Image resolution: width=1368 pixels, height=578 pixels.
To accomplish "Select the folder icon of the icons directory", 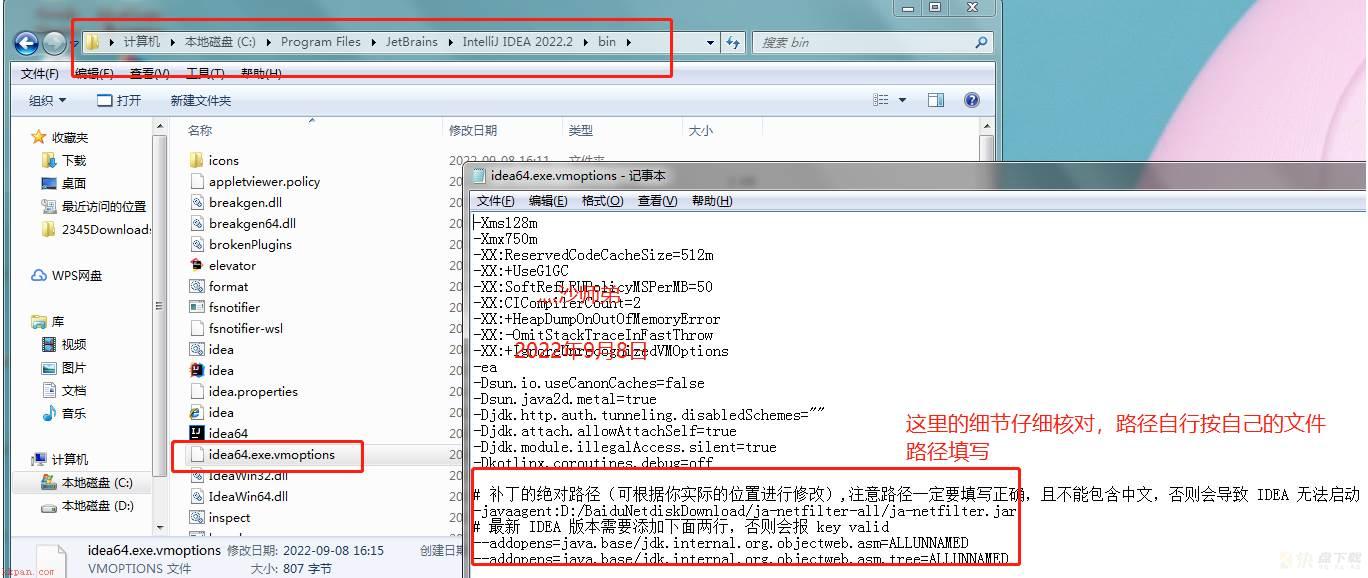I will (197, 160).
